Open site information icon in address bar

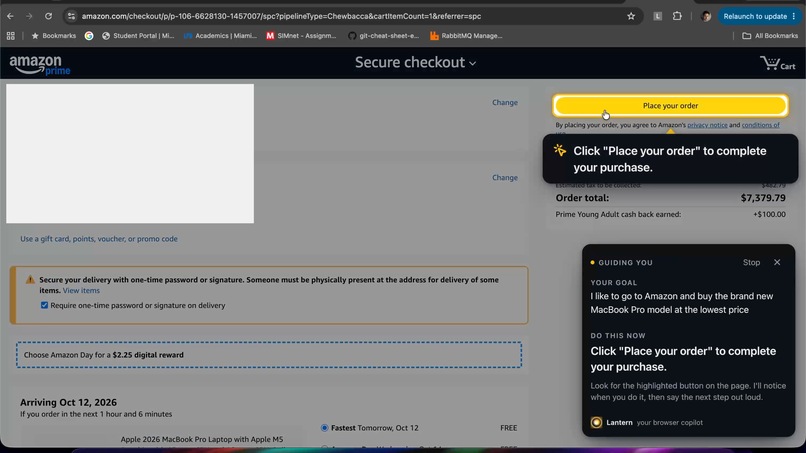pos(71,16)
